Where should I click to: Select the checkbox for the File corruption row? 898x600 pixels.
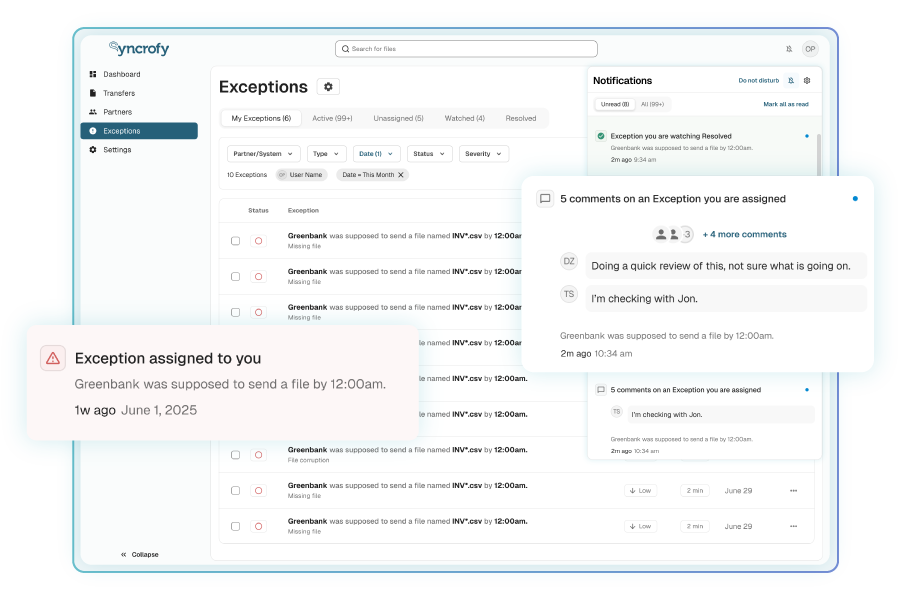(x=235, y=455)
